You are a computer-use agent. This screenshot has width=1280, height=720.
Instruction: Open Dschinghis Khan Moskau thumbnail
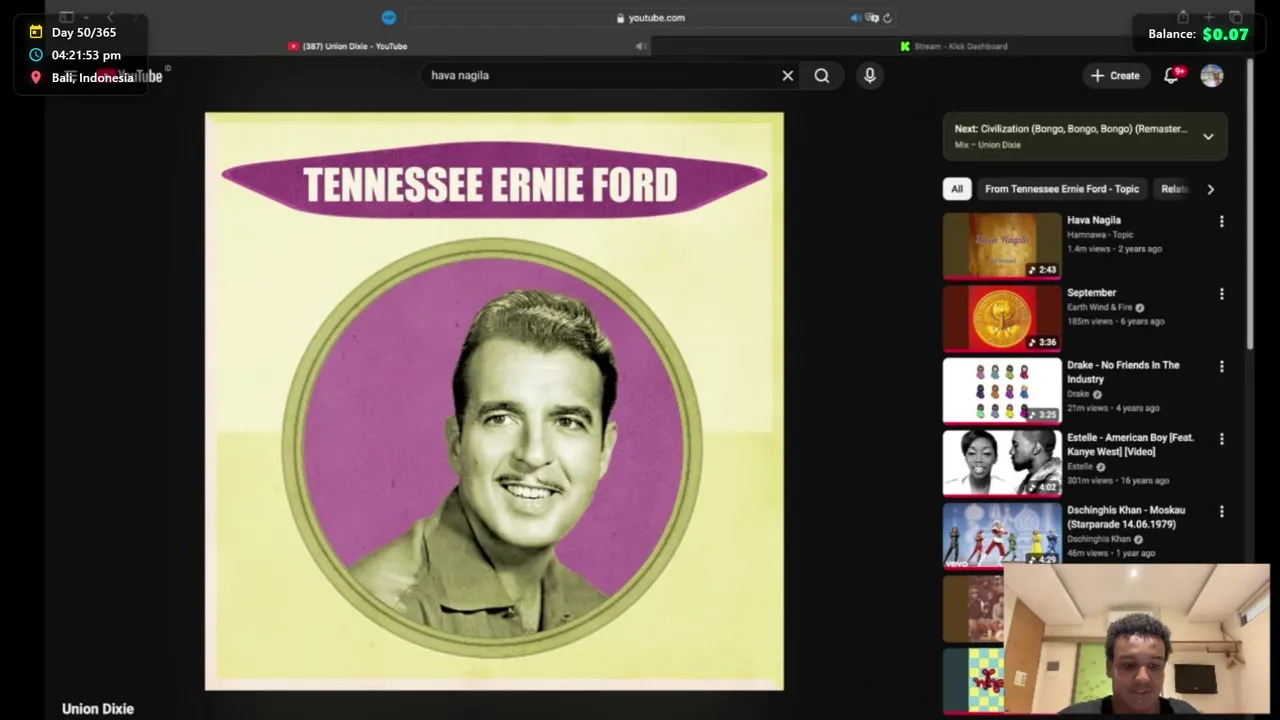click(x=1002, y=535)
